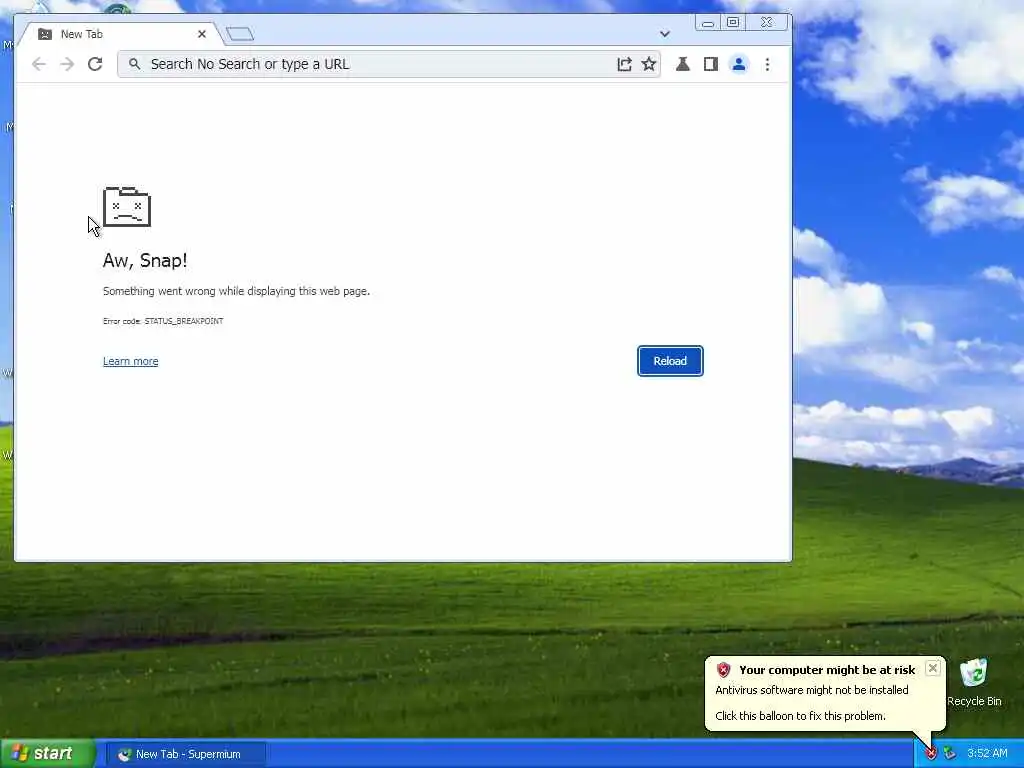Expand the tab search chevron
Screen dimensions: 1024x768
(664, 34)
